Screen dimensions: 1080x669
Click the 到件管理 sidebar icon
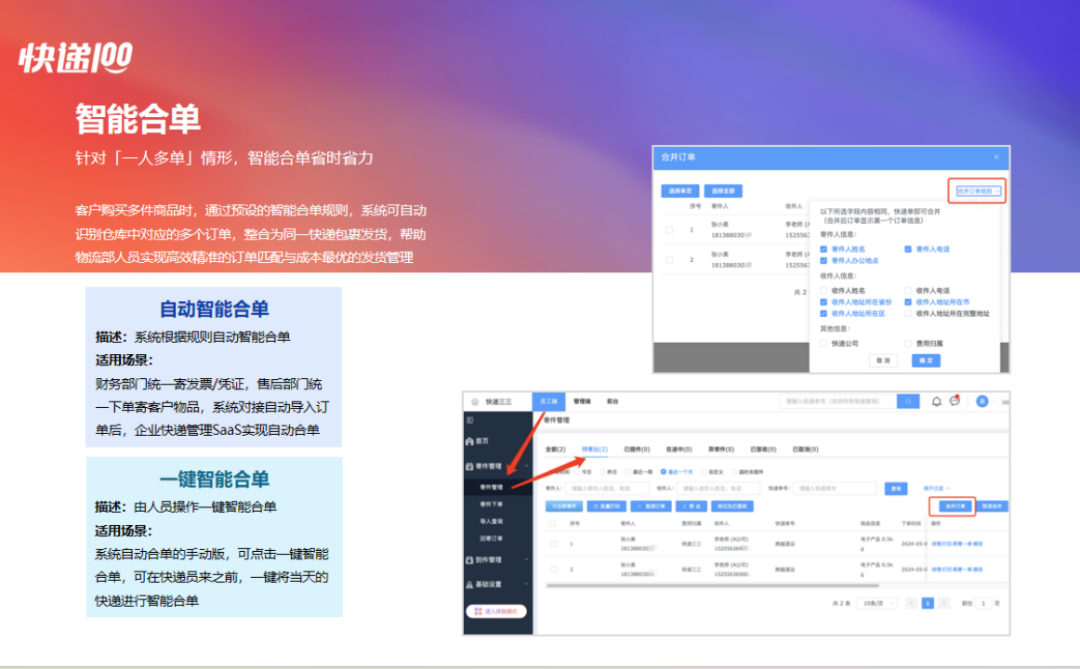pyautogui.click(x=470, y=560)
